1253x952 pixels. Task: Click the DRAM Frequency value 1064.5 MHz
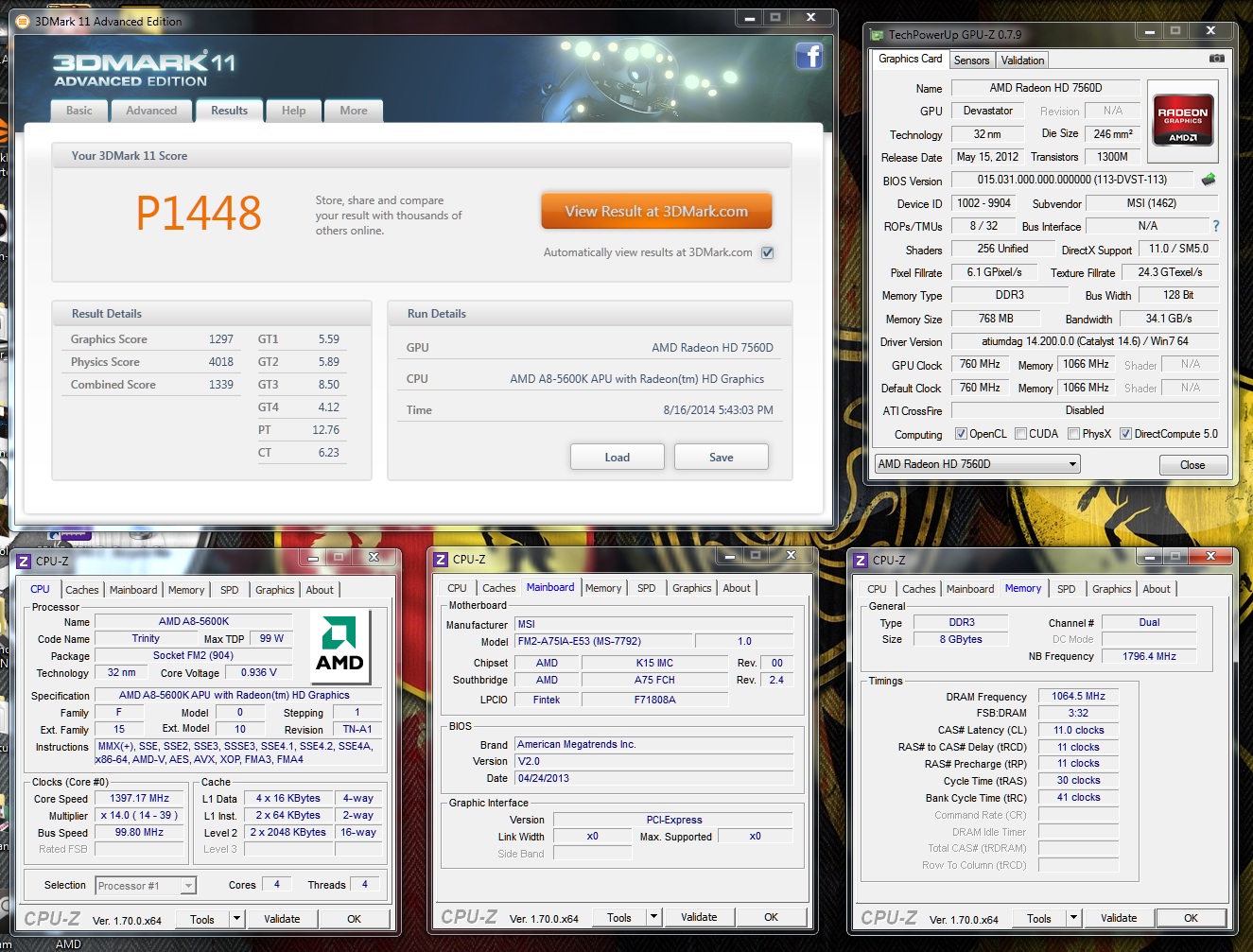[1078, 696]
